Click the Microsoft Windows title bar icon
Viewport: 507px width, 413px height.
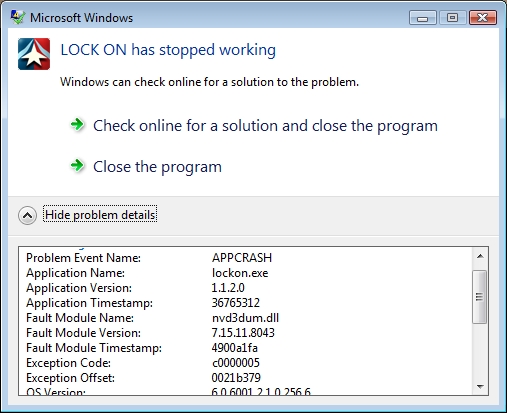click(x=17, y=17)
